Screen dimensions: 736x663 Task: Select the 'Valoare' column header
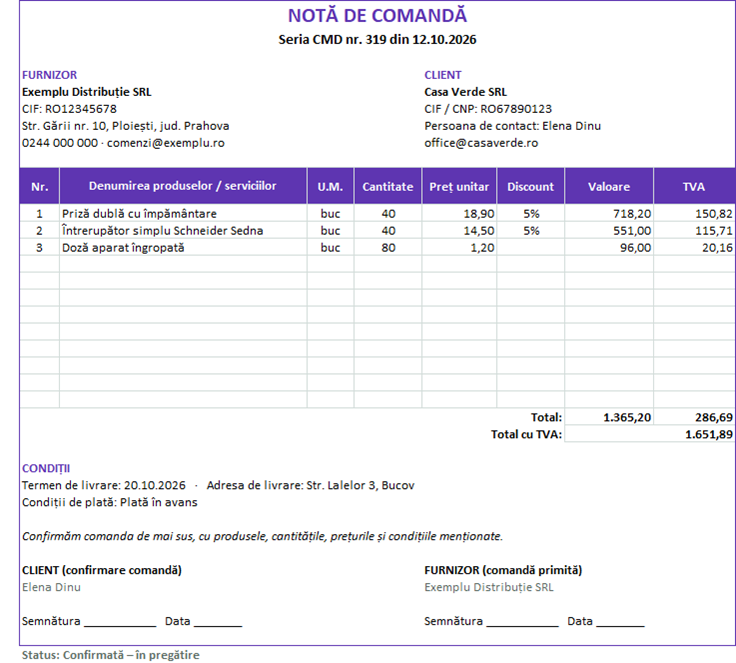click(609, 186)
